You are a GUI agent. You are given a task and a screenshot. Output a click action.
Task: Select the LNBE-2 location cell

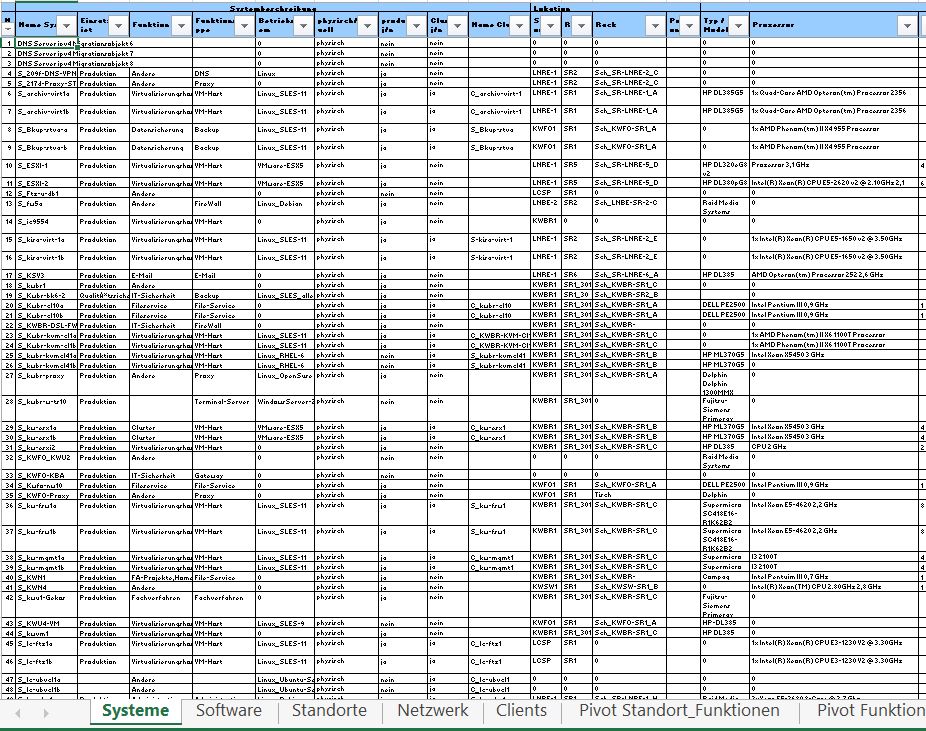pyautogui.click(x=546, y=207)
